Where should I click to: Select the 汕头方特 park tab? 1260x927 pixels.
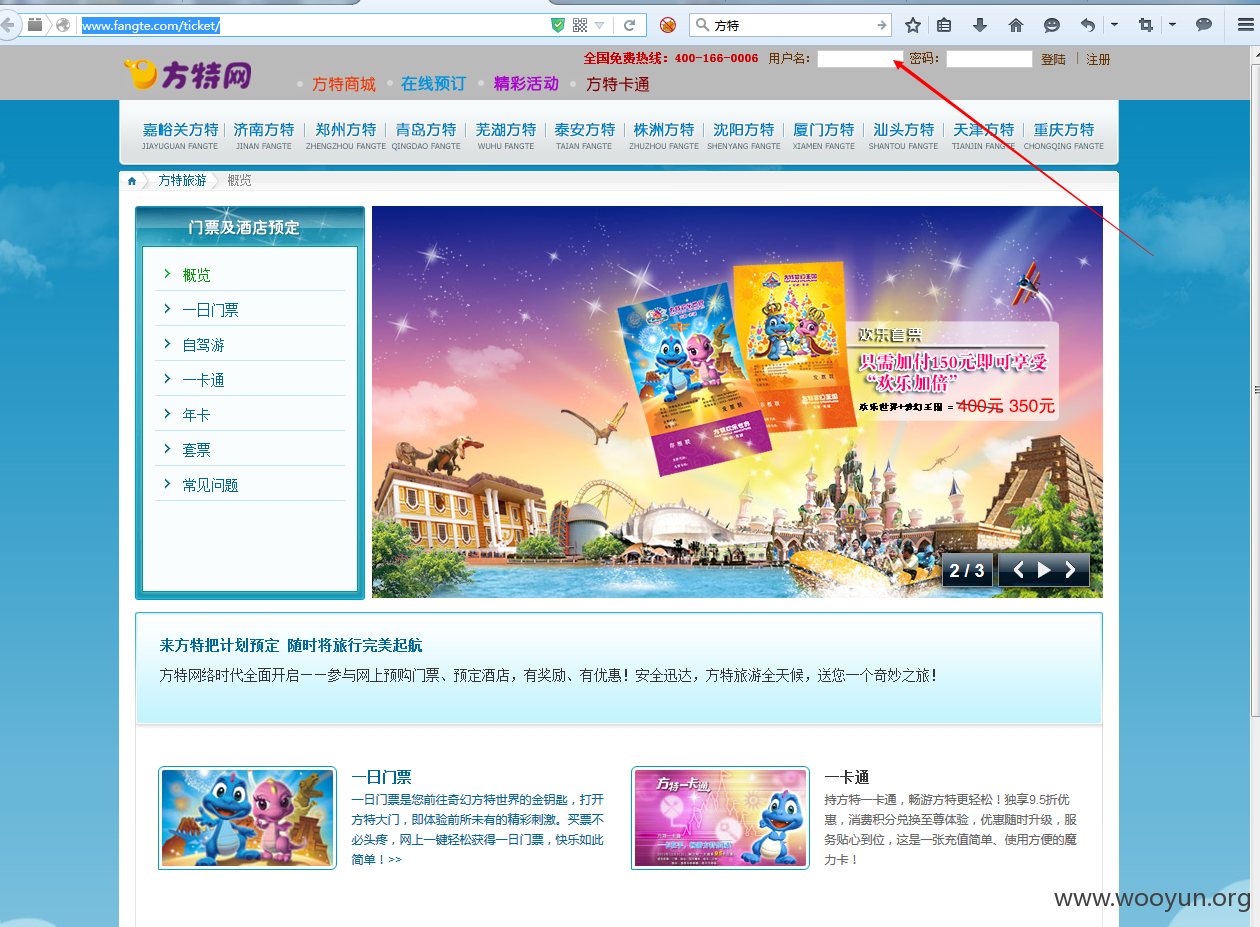(x=904, y=135)
